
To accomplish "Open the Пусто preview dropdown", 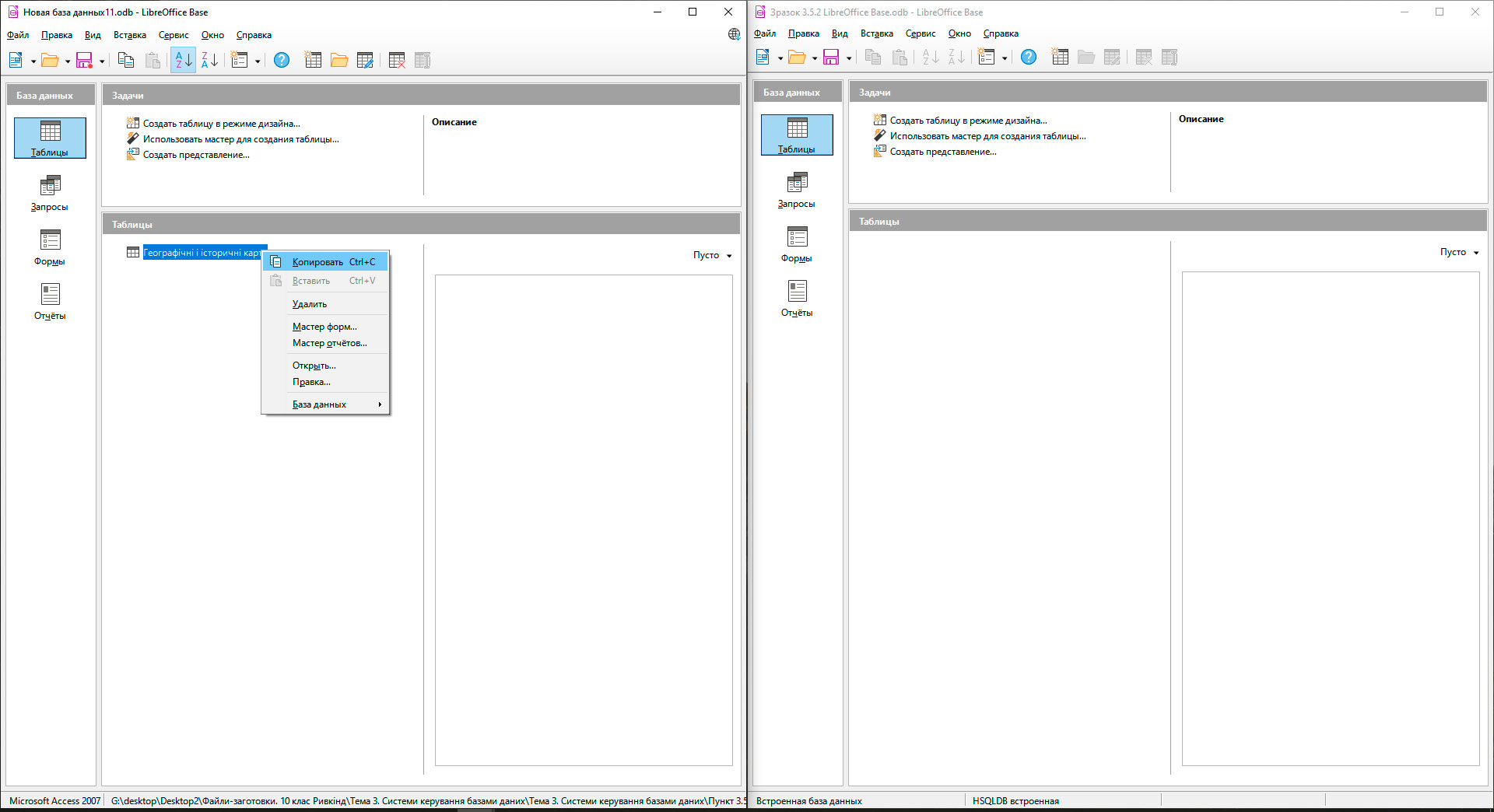I will (x=728, y=255).
